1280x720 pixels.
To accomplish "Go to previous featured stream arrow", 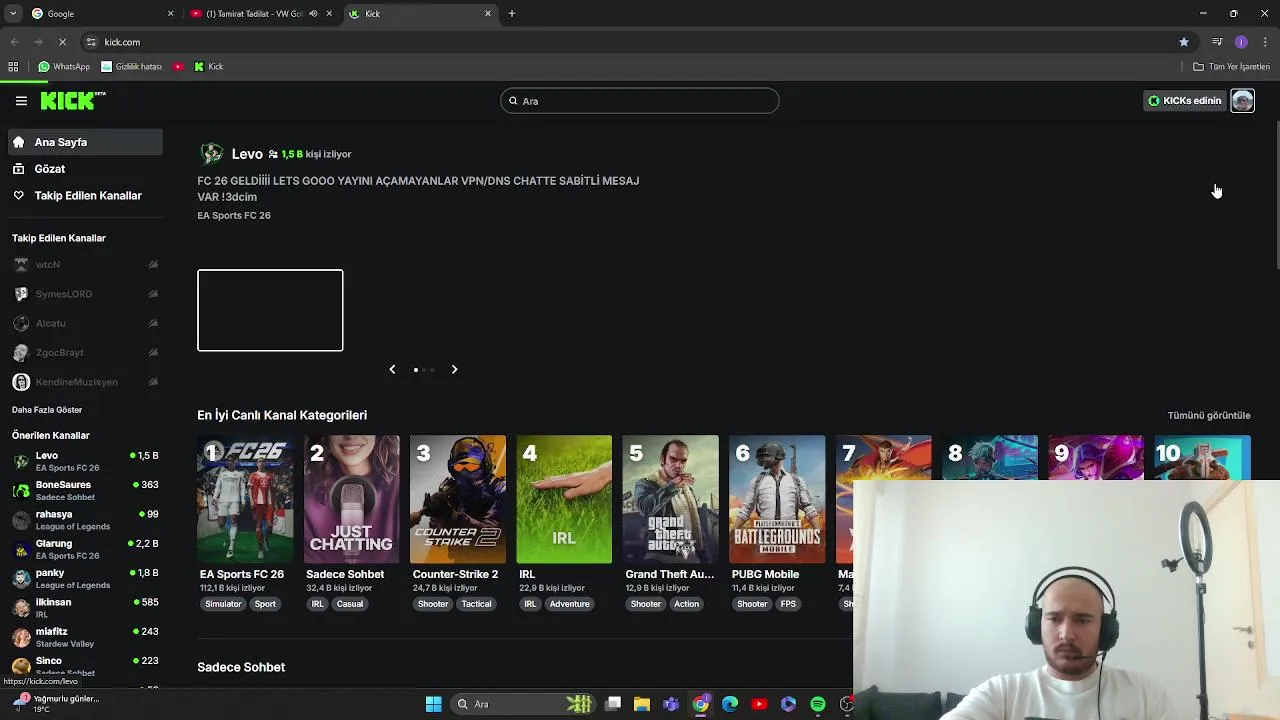I will (x=392, y=369).
